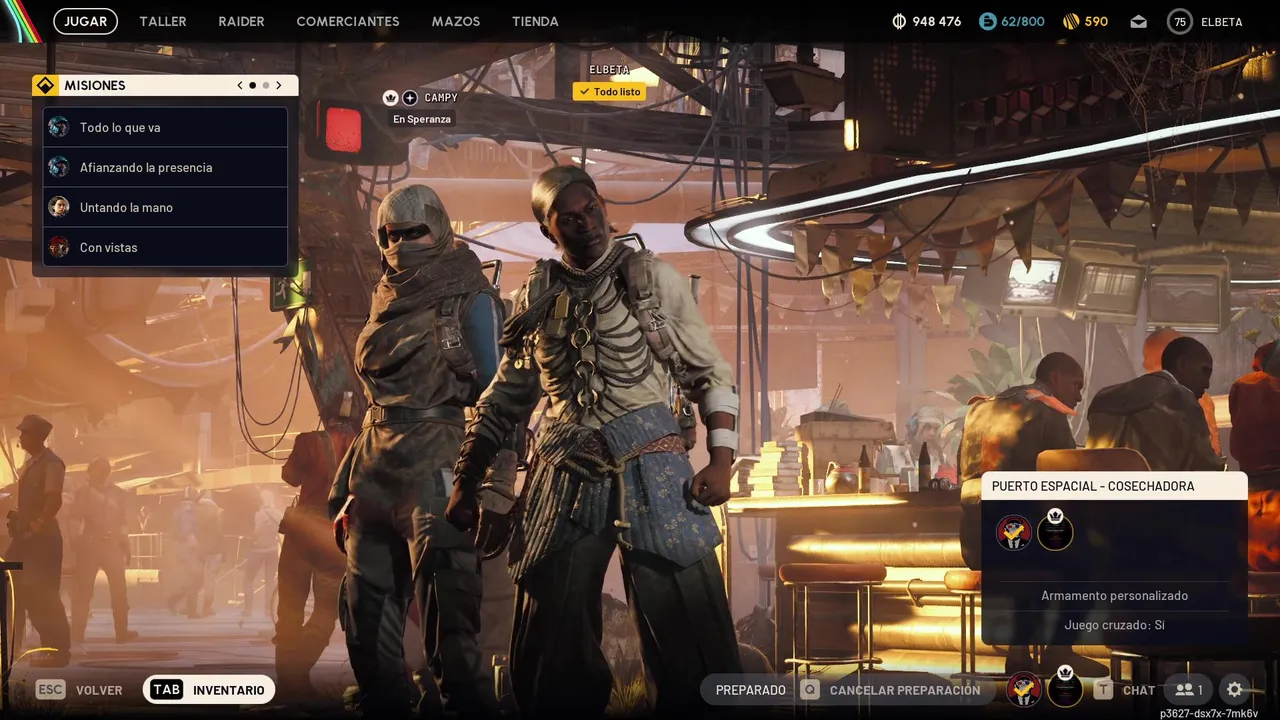Open the Mazos tab
The image size is (1280, 720).
(x=456, y=21)
